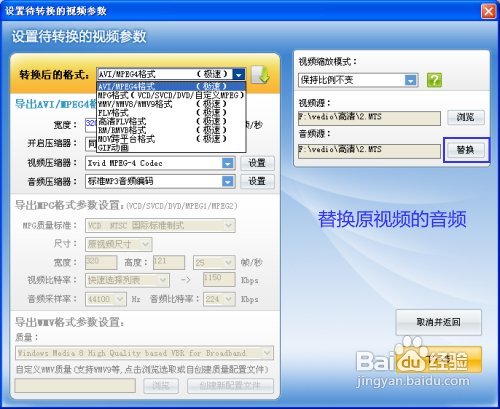This screenshot has height=409, width=500.
Task: Click the MPG 宽度 field showing 320
Action: click(x=101, y=262)
